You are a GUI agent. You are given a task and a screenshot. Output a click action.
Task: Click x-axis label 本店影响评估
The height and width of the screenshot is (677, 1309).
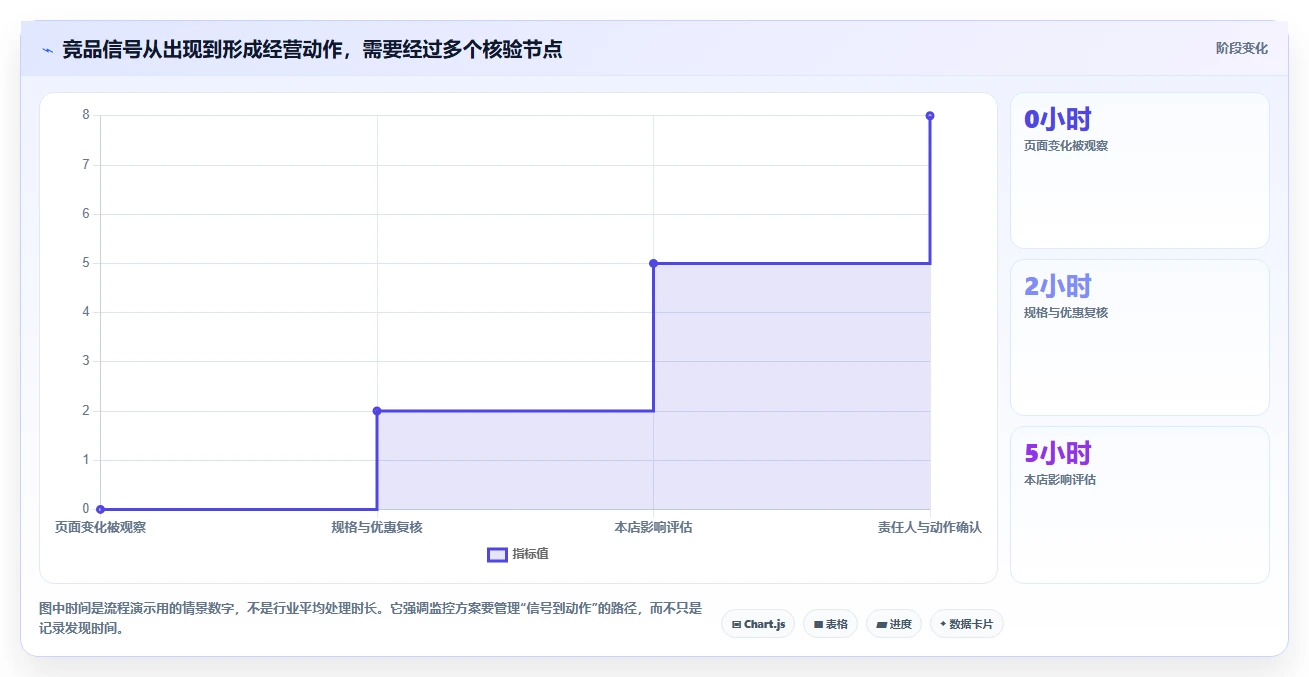click(x=653, y=527)
